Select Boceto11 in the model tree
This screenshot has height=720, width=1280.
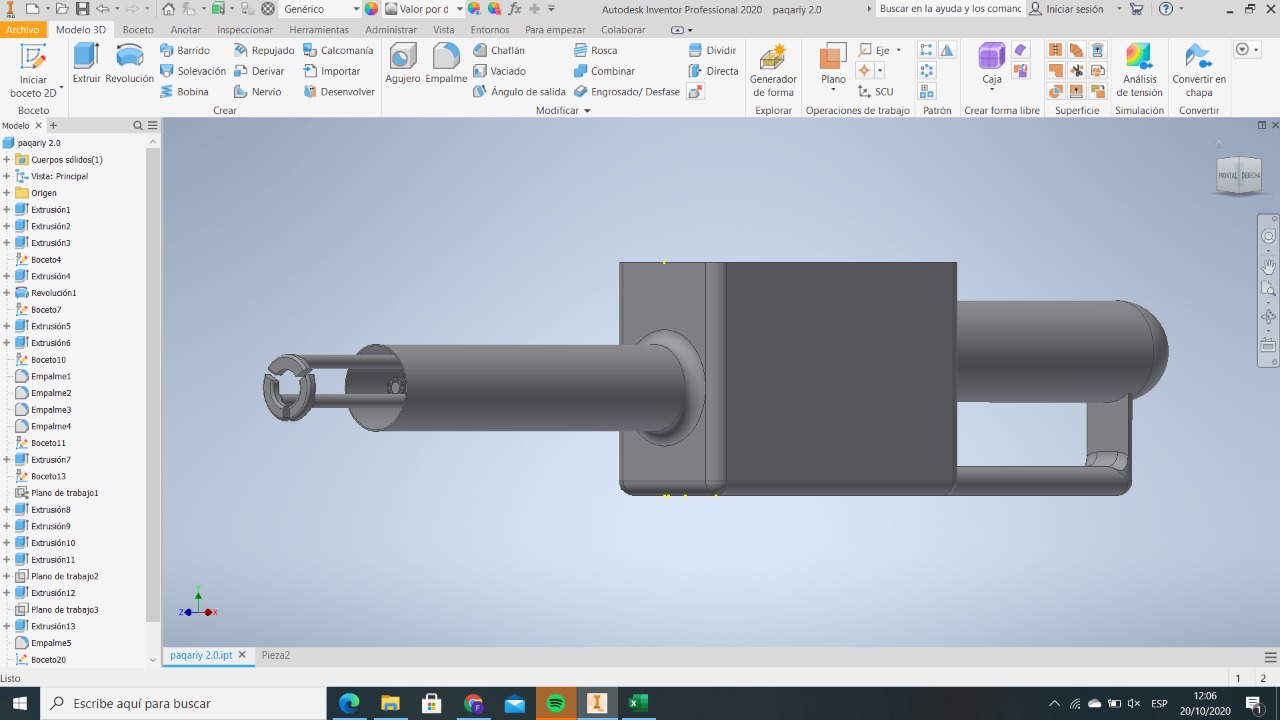tap(40, 443)
